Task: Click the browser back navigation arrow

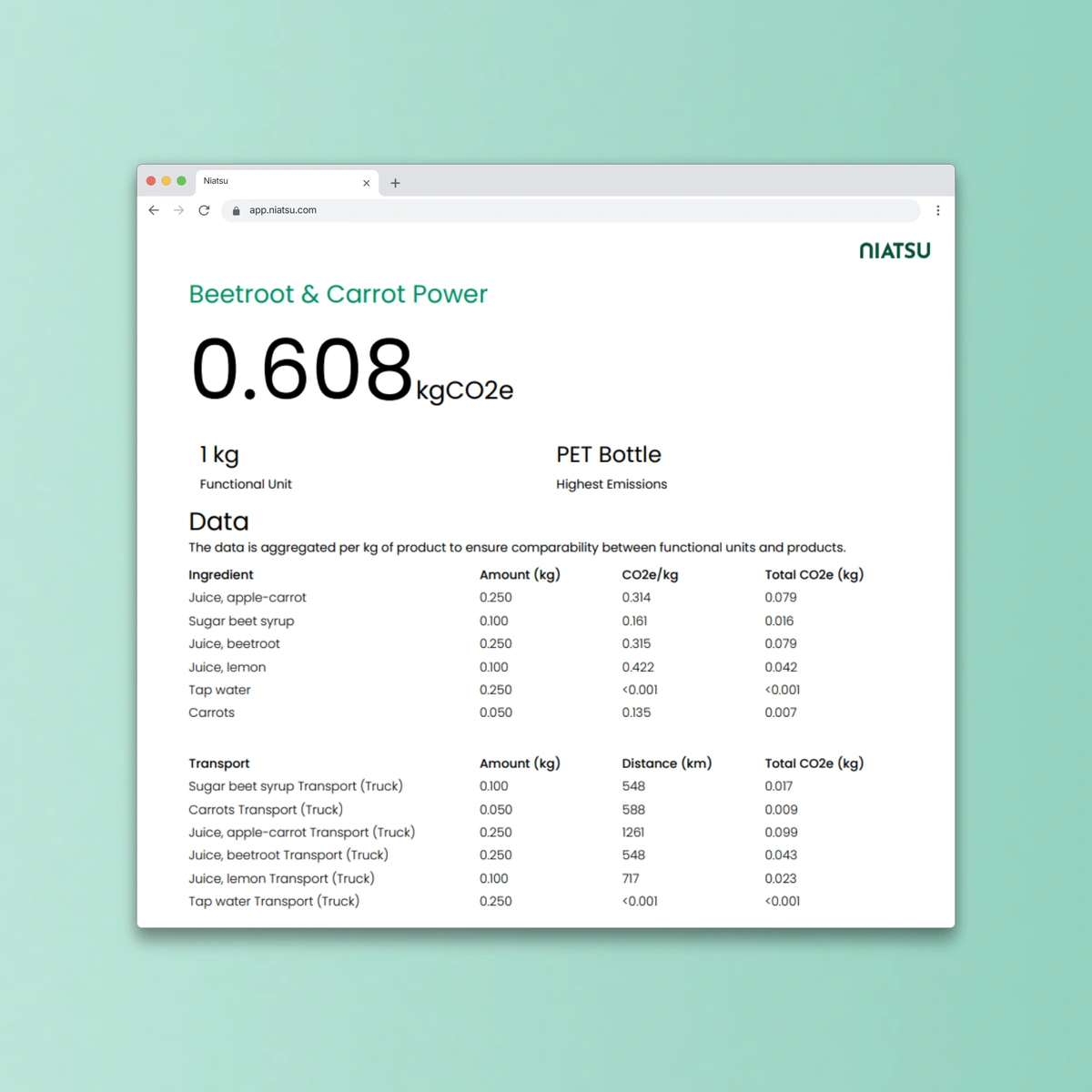Action: point(153,210)
